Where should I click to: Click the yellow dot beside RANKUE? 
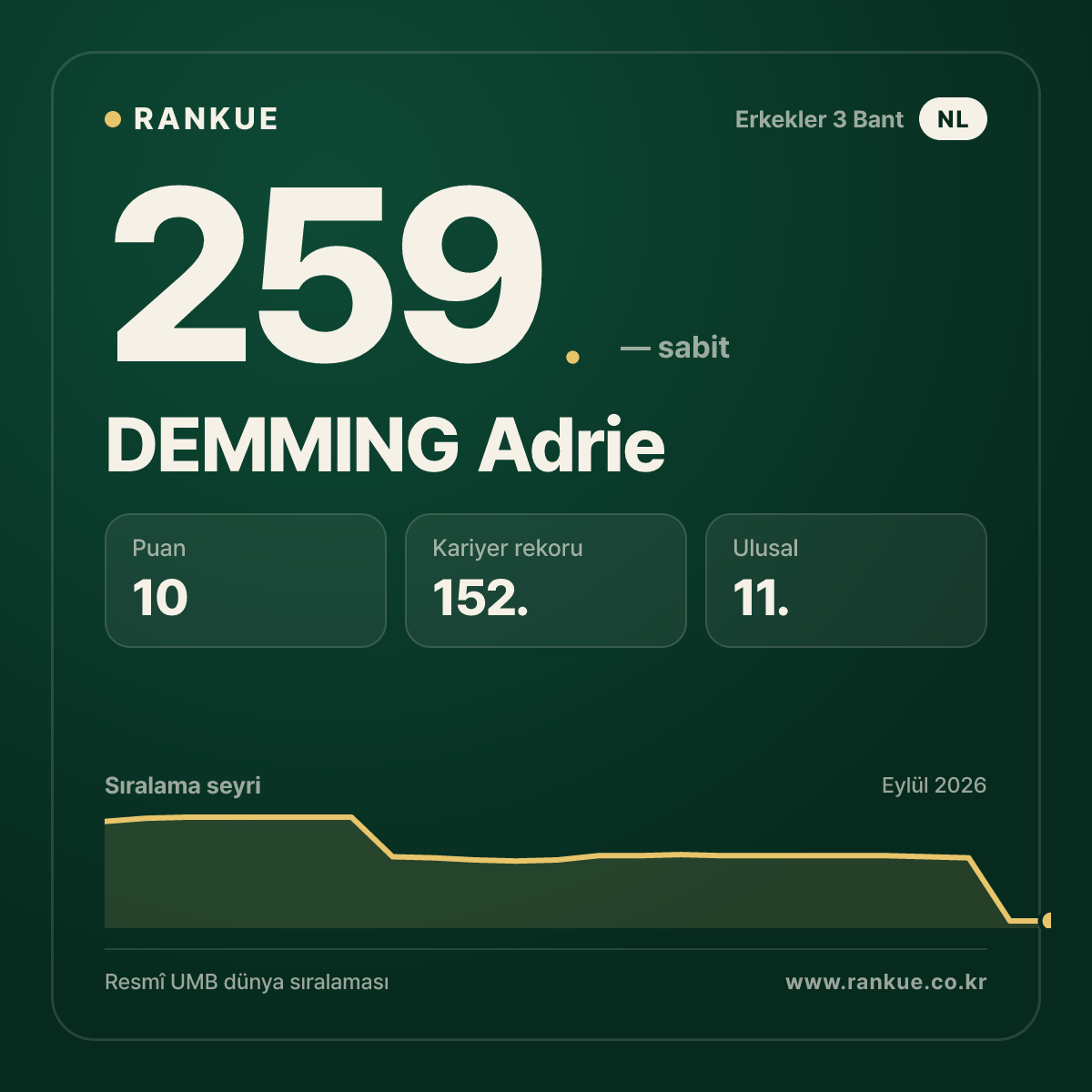113,119
